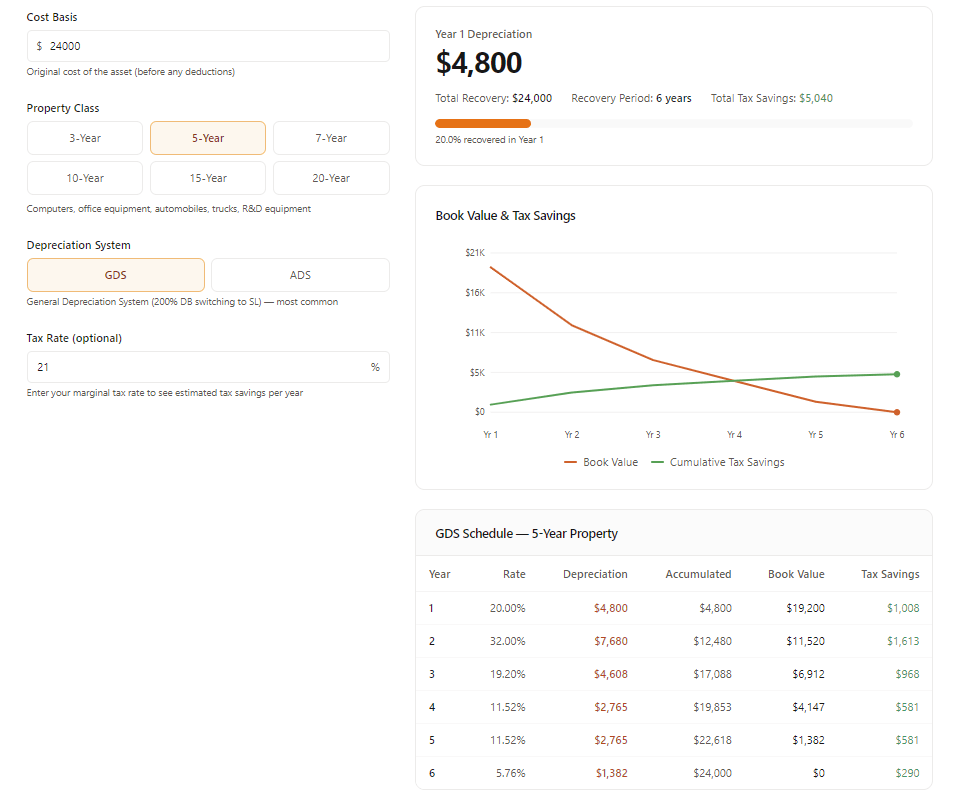
Task: Select the 3-Year property class
Action: 85,138
